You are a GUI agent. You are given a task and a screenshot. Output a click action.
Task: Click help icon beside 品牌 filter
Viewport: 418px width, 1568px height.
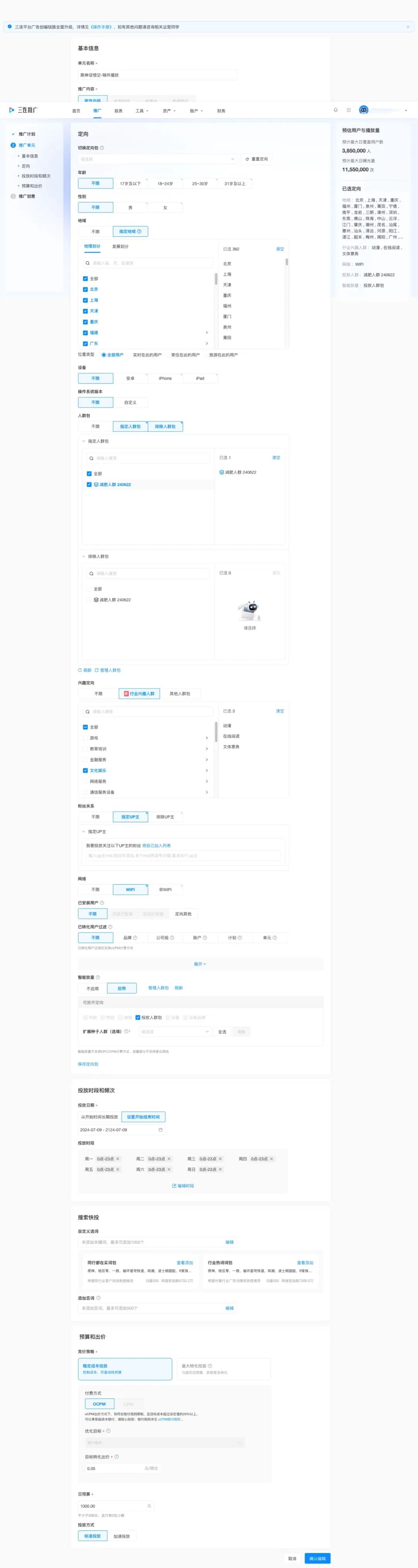(x=135, y=938)
